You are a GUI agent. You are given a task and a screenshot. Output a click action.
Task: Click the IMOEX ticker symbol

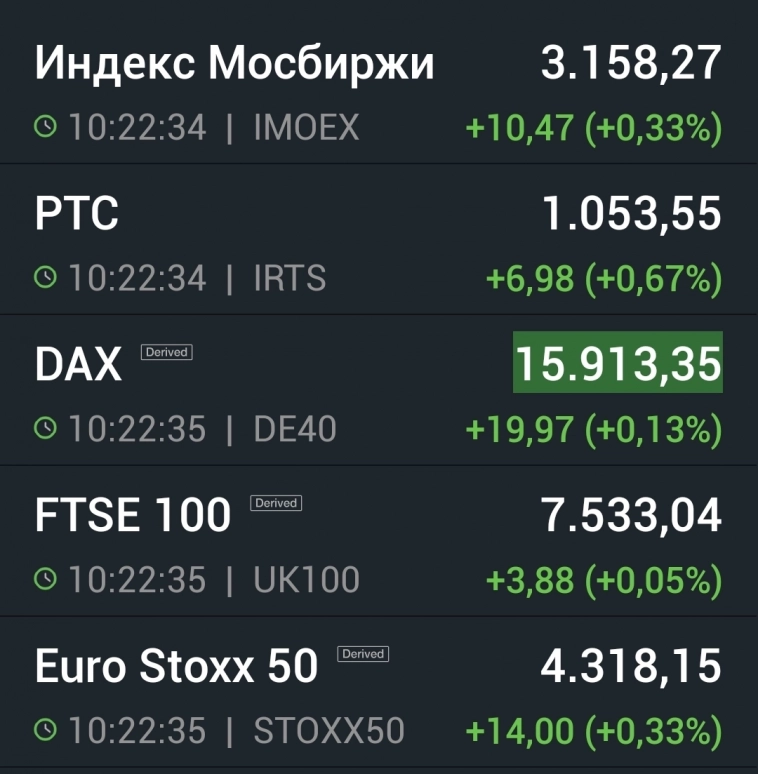pyautogui.click(x=306, y=128)
